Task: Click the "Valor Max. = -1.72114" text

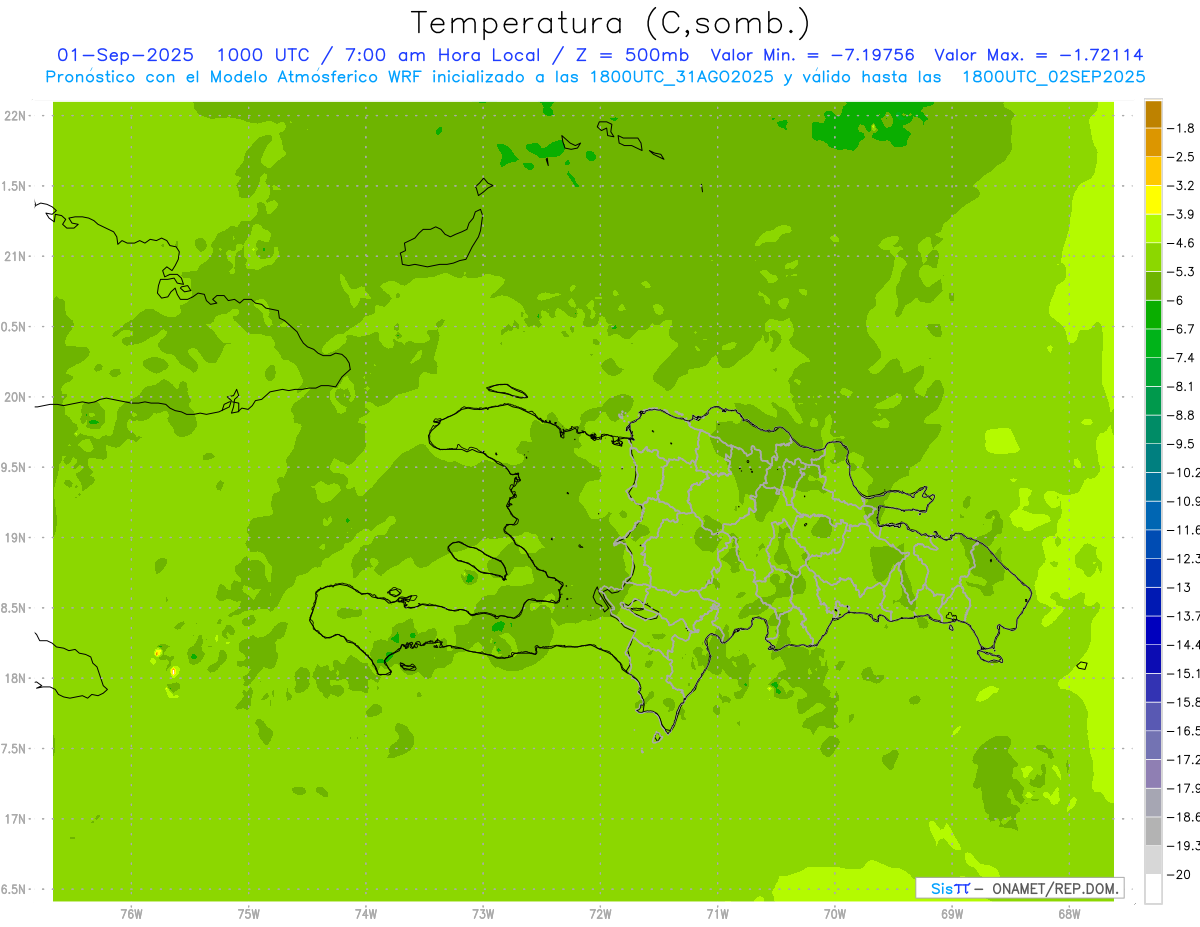Action: pos(1038,55)
